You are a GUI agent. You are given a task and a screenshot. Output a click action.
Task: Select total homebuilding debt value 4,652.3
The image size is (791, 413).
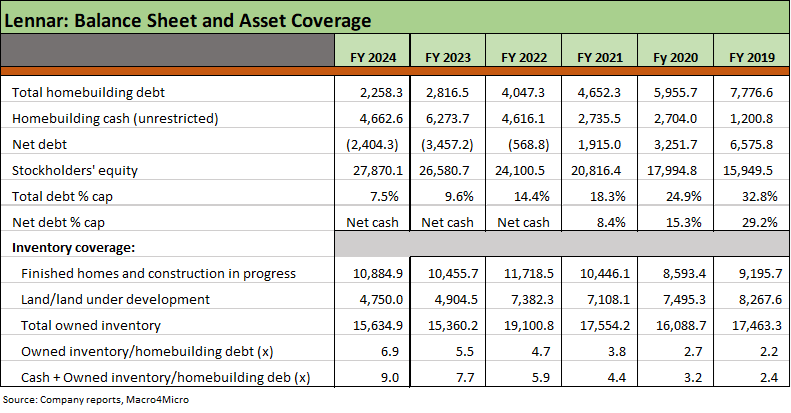(x=599, y=93)
